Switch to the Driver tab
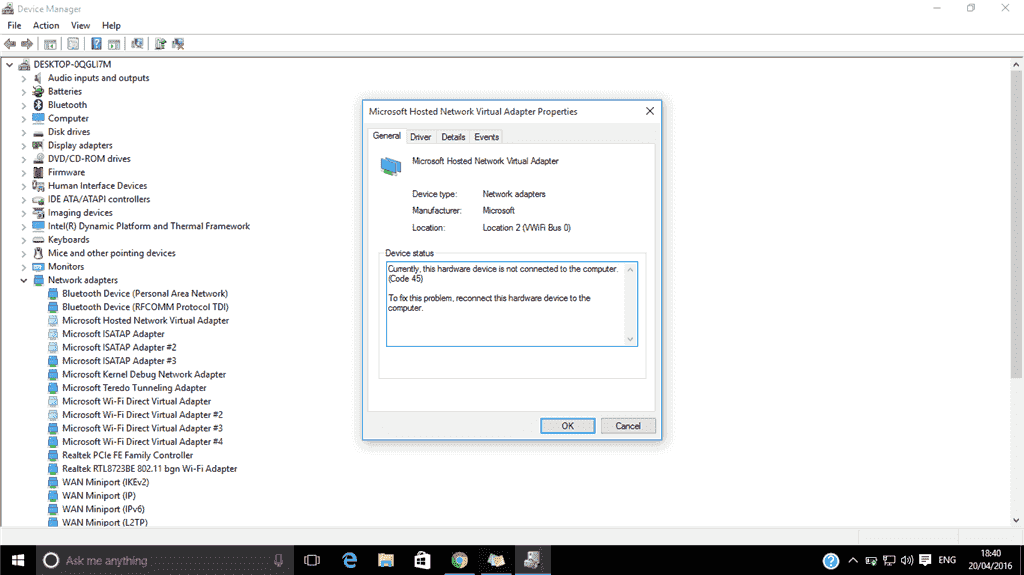This screenshot has width=1024, height=575. coord(421,137)
